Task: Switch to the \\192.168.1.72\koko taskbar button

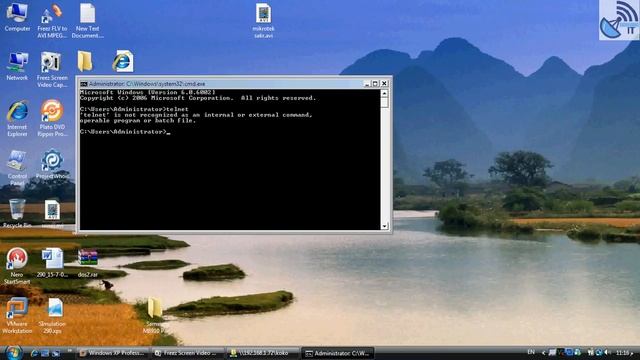Action: [x=263, y=353]
